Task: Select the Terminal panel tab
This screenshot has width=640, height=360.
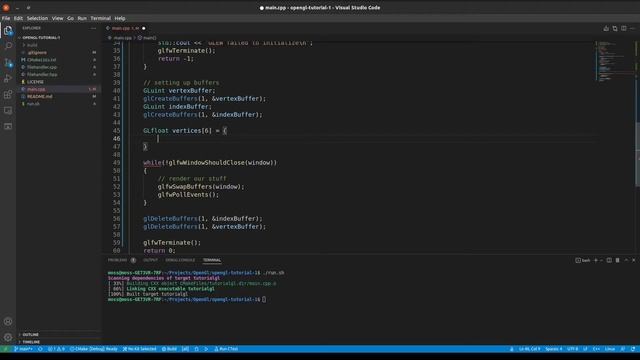Action: [212, 260]
